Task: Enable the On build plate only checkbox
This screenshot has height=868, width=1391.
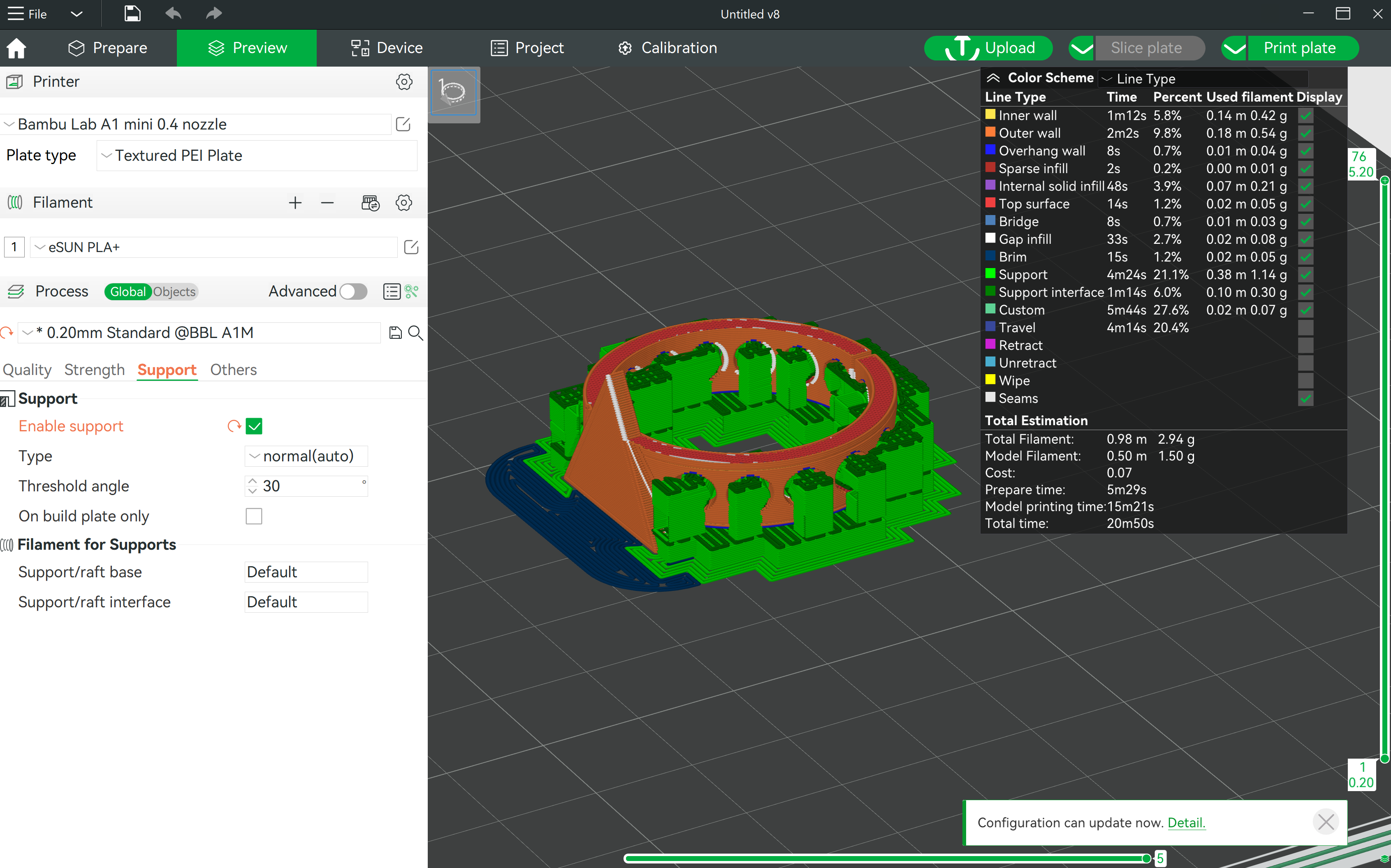Action: (253, 516)
